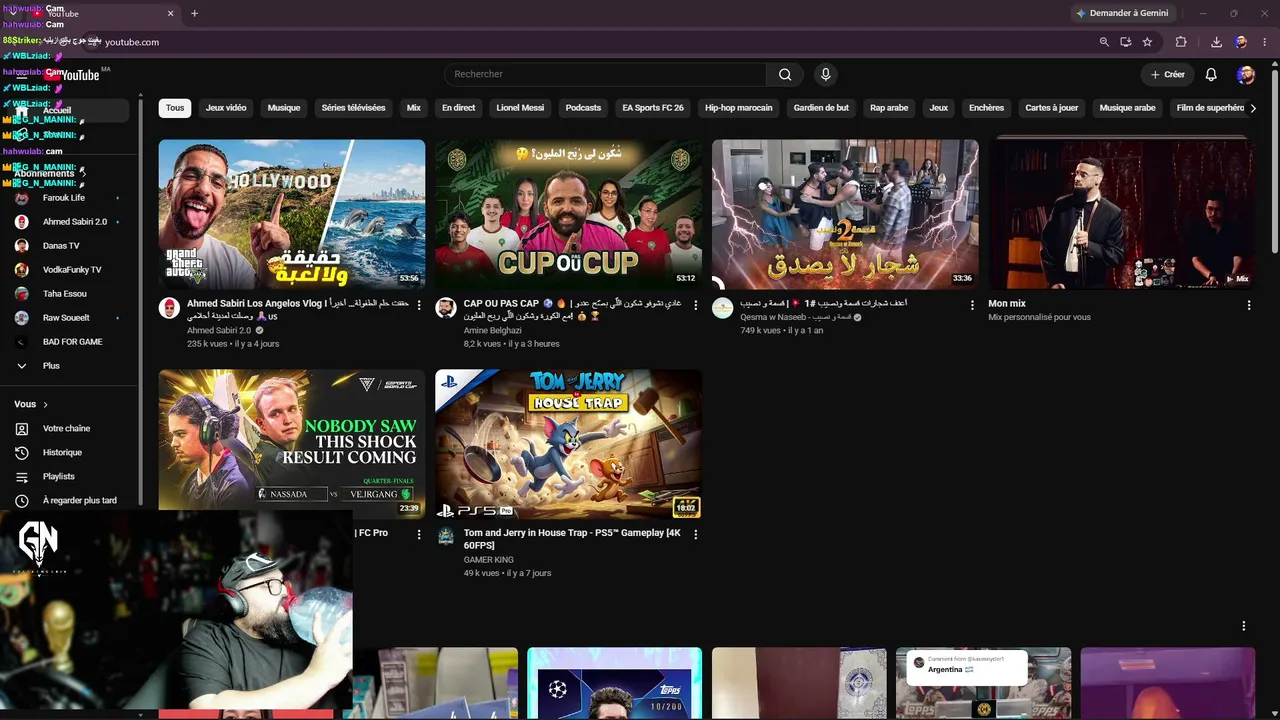
Task: Click the zoom magnifier icon in address bar
Action: tap(1104, 42)
